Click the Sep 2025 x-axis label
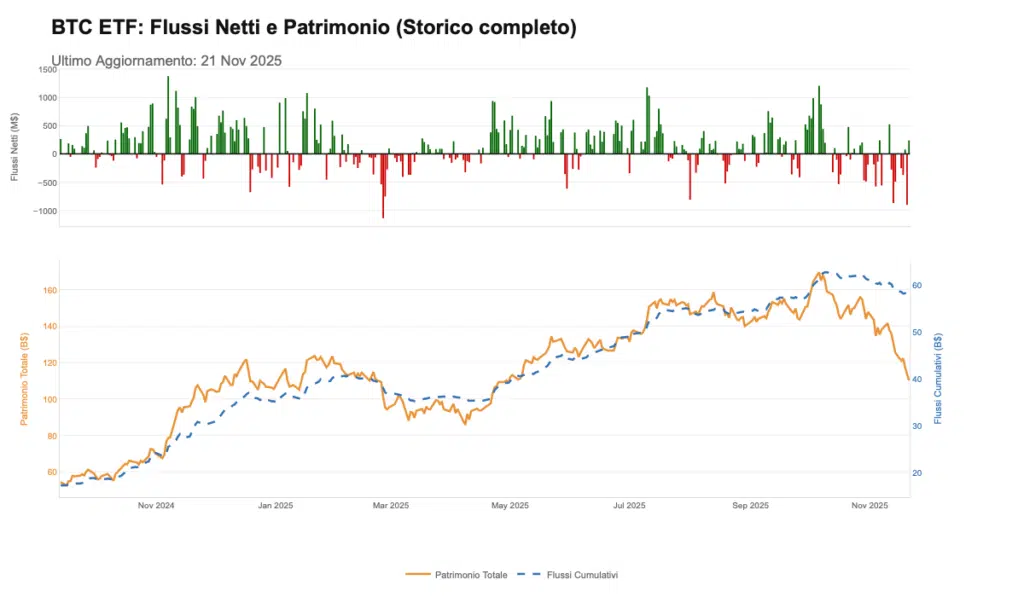1024x597 pixels. [x=750, y=506]
